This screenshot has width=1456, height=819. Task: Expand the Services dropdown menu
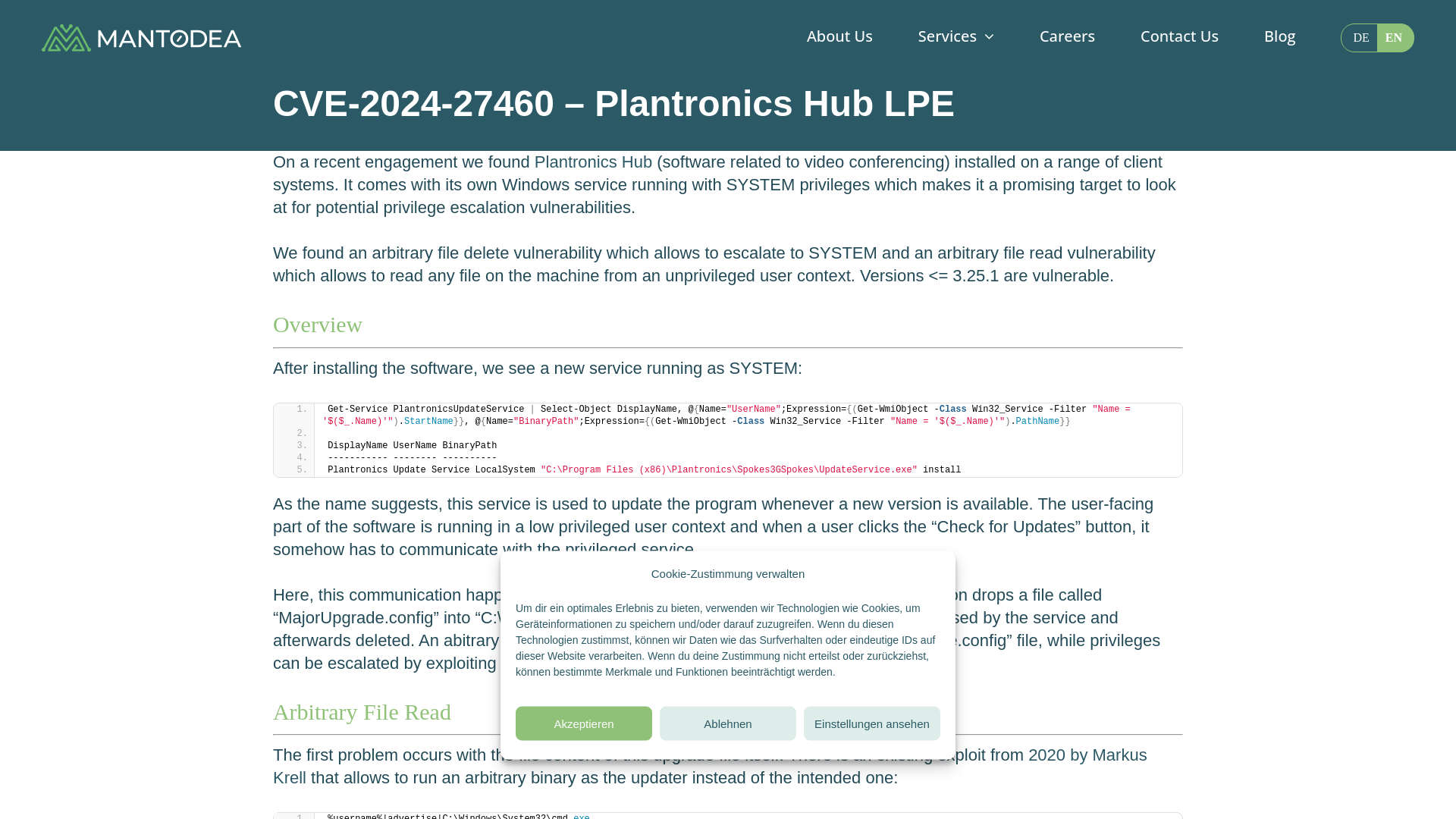click(x=956, y=37)
